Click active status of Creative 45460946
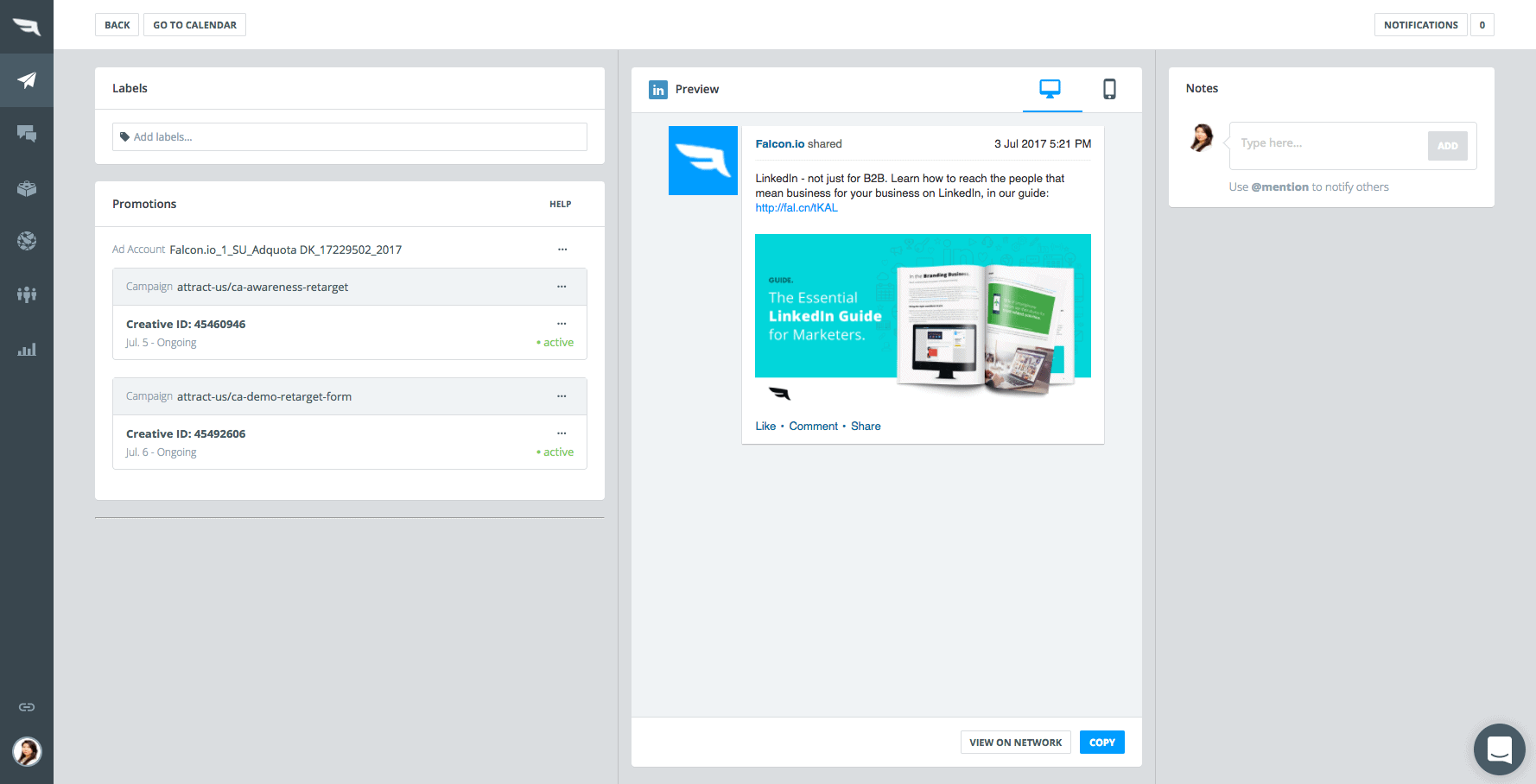This screenshot has width=1536, height=784. point(555,343)
